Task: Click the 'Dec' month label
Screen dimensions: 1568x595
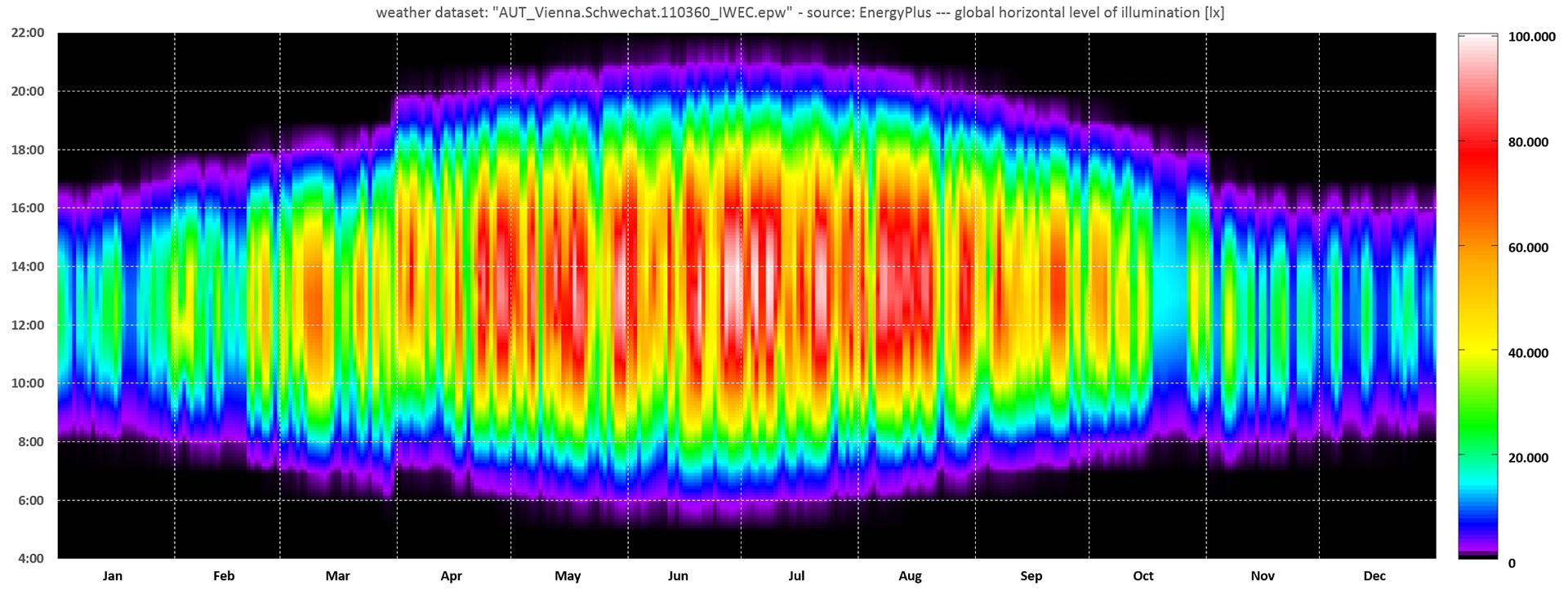Action: pyautogui.click(x=1374, y=576)
